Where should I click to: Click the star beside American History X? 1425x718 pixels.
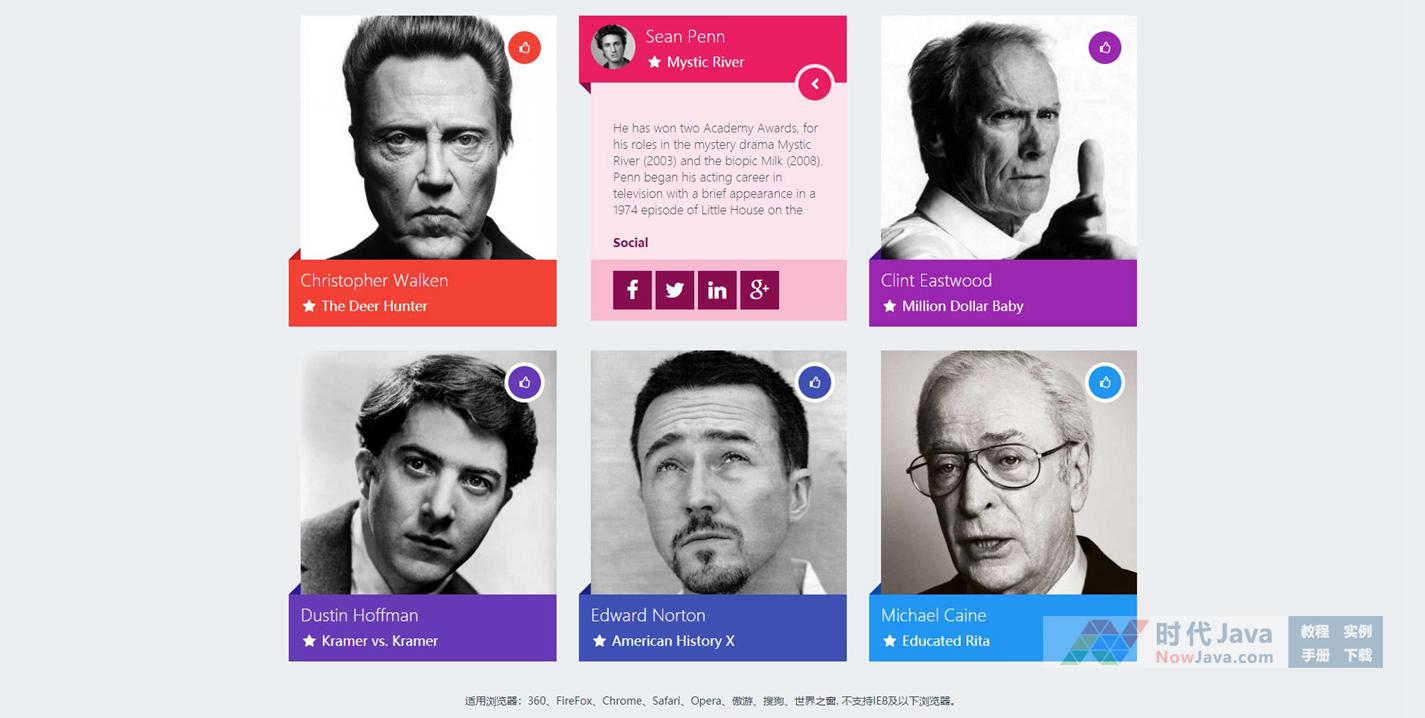599,641
